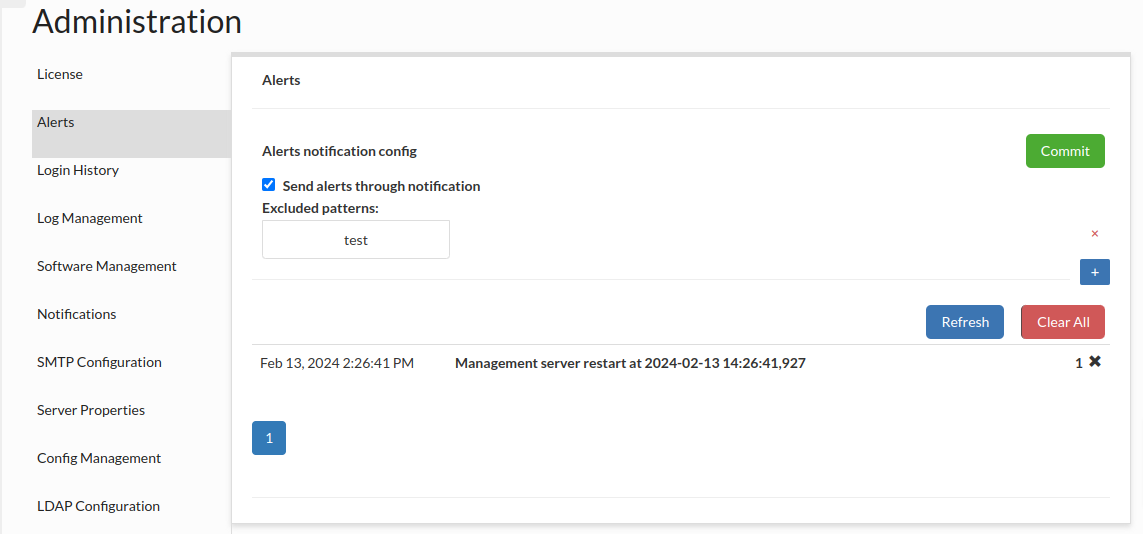This screenshot has height=534, width=1143.
Task: View Server Properties
Action: coord(91,411)
